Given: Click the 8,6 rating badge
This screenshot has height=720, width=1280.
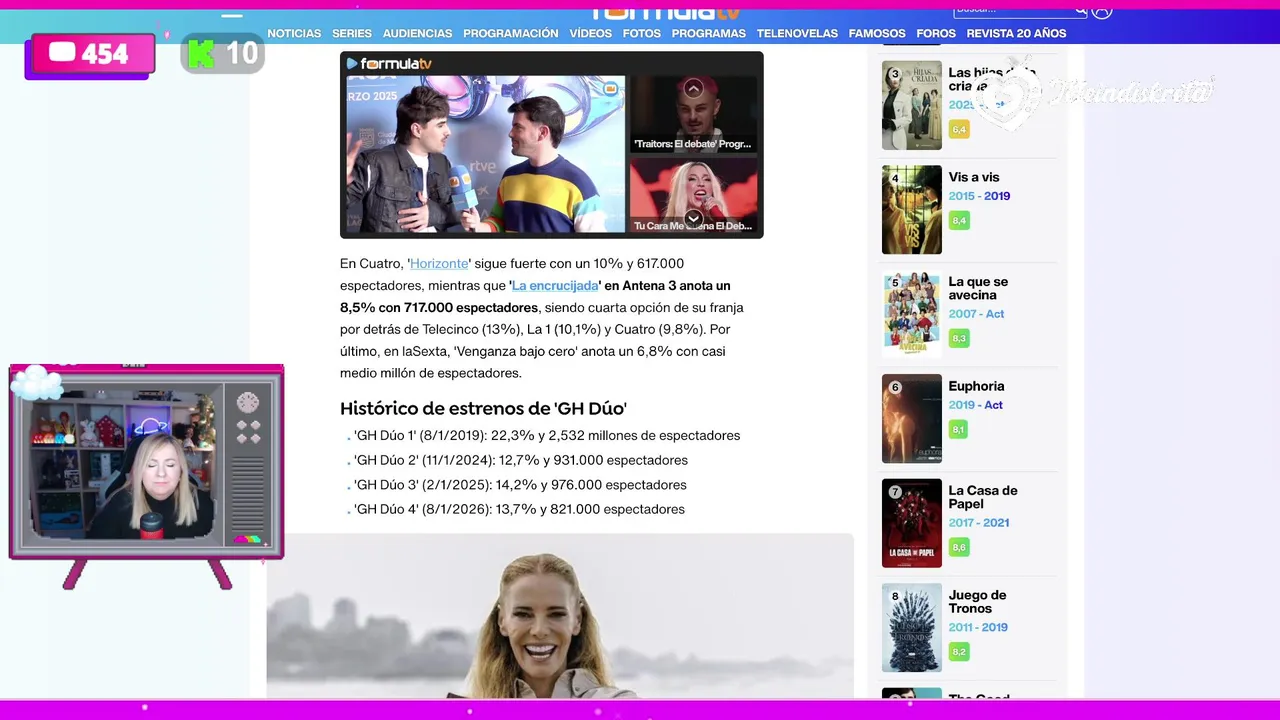Looking at the screenshot, I should click(959, 548).
